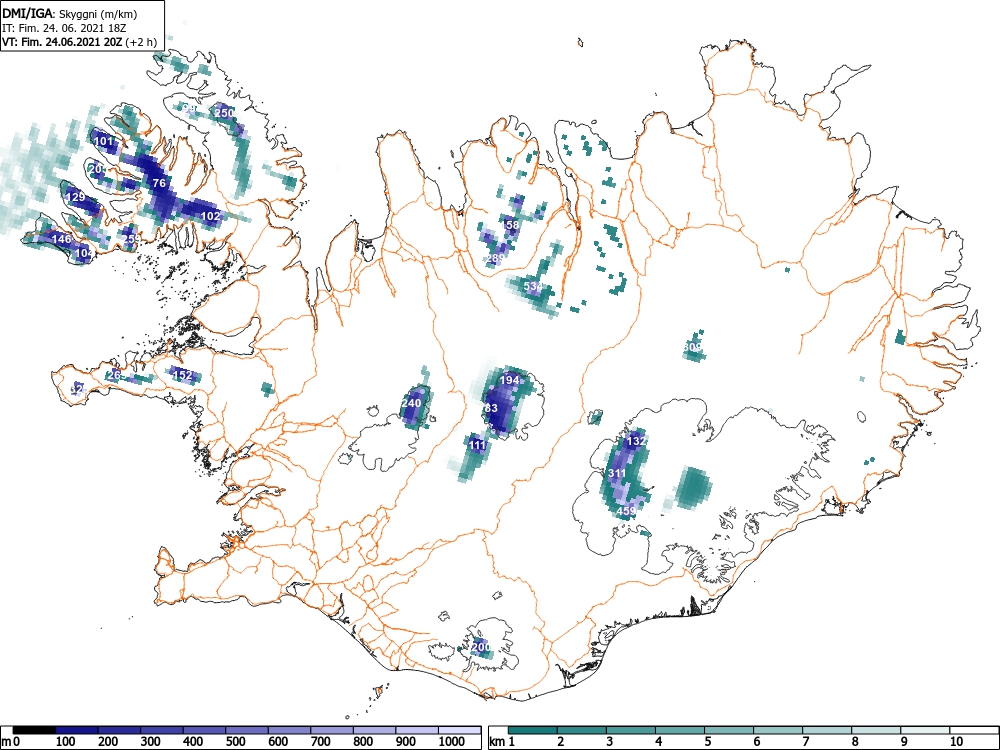
Task: Click the 534 value on the map
Action: [x=533, y=286]
